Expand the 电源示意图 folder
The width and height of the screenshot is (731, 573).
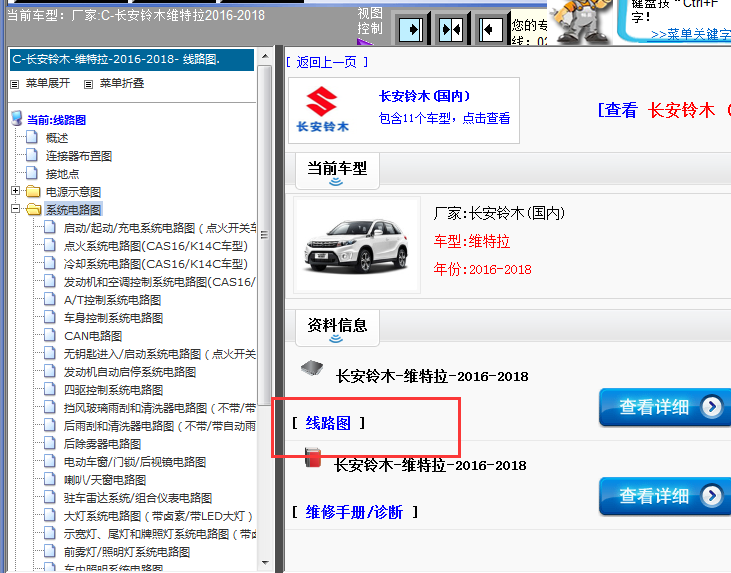pyautogui.click(x=16, y=191)
